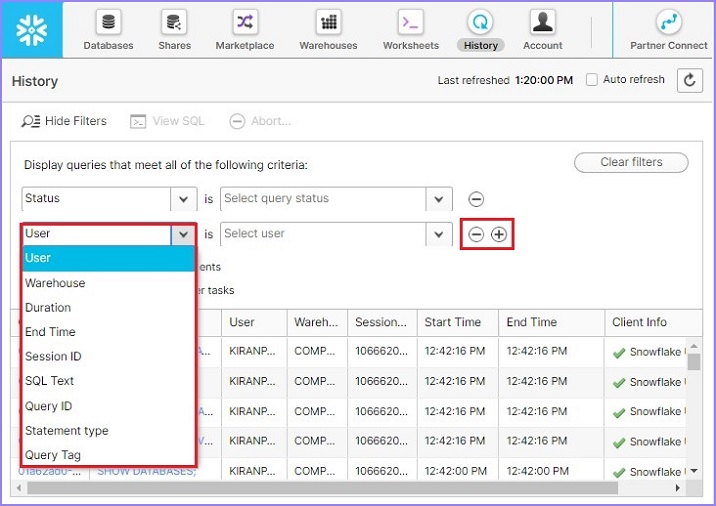Click the horizontal scrollbar right arrow
Screen dimensions: 716x506
tap(678, 488)
